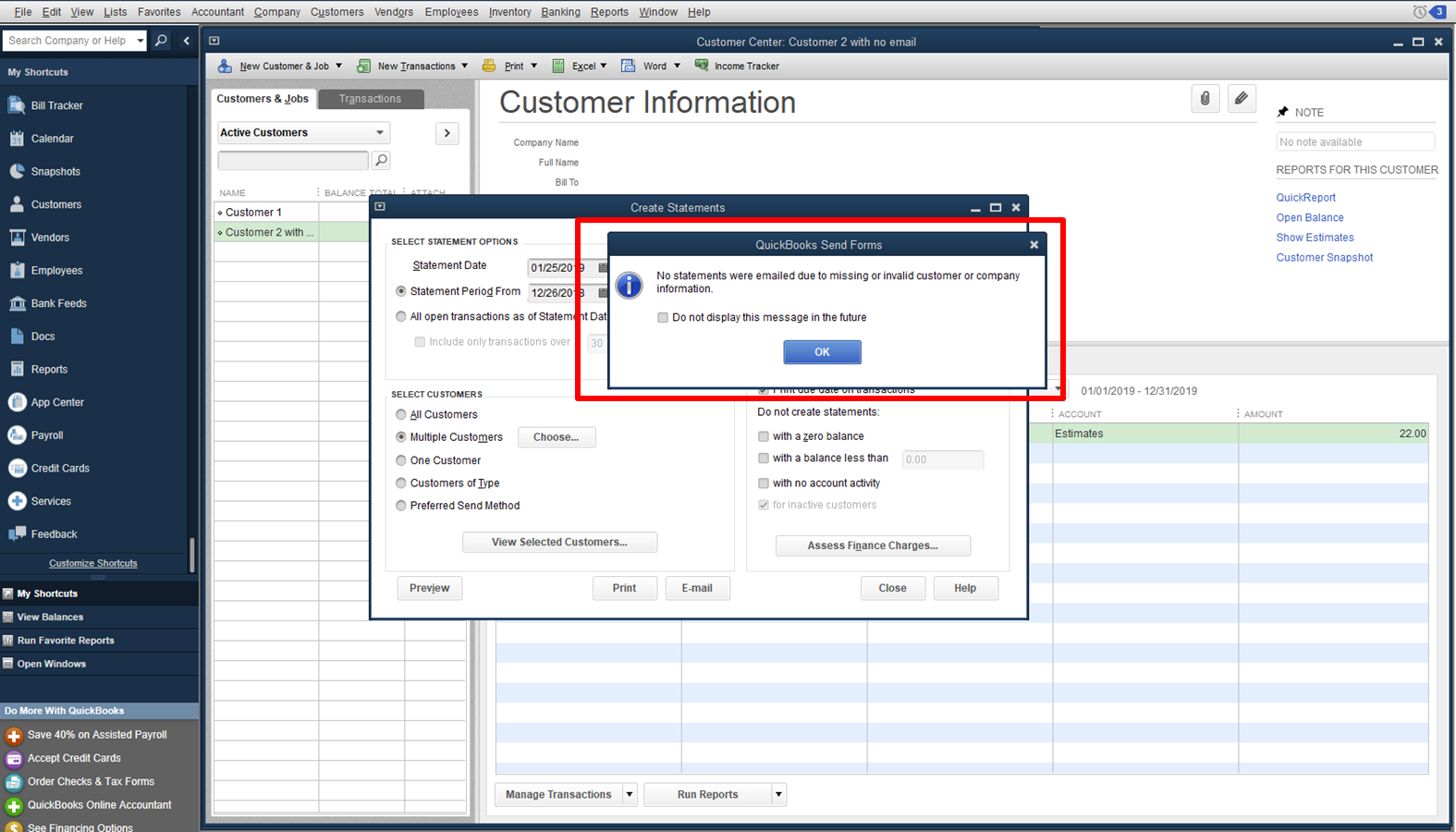The image size is (1456, 832).
Task: Select Statement Period From radio button
Action: click(401, 291)
